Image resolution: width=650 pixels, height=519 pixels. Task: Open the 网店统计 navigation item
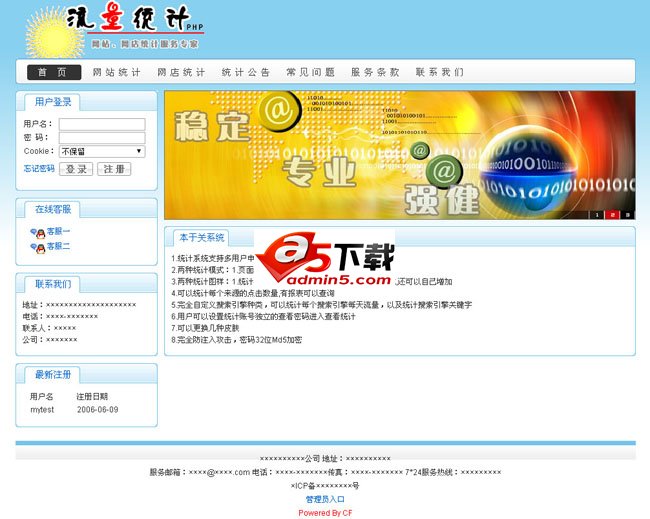182,72
